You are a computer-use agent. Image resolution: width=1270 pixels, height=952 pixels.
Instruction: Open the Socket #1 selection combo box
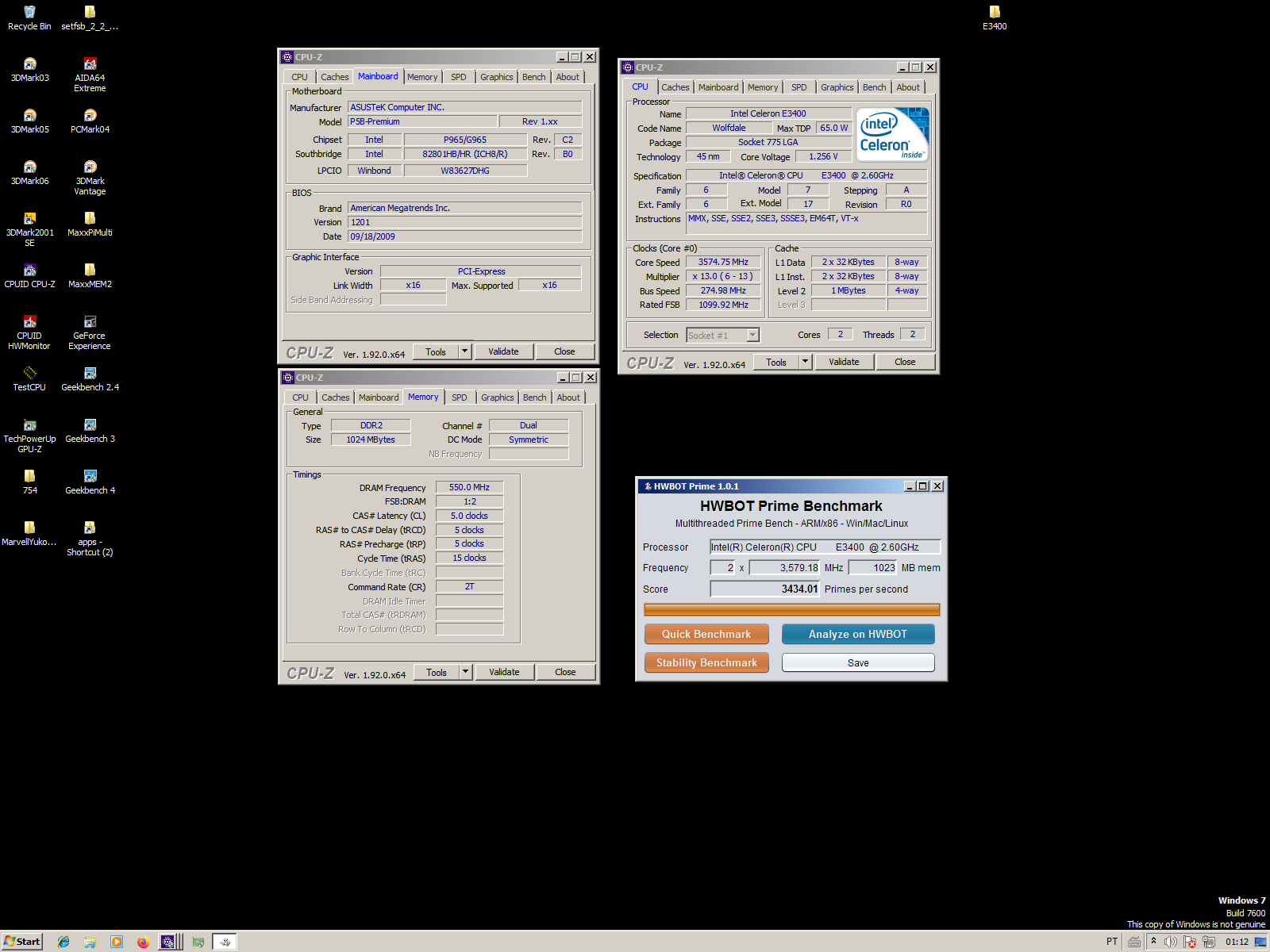coord(723,335)
